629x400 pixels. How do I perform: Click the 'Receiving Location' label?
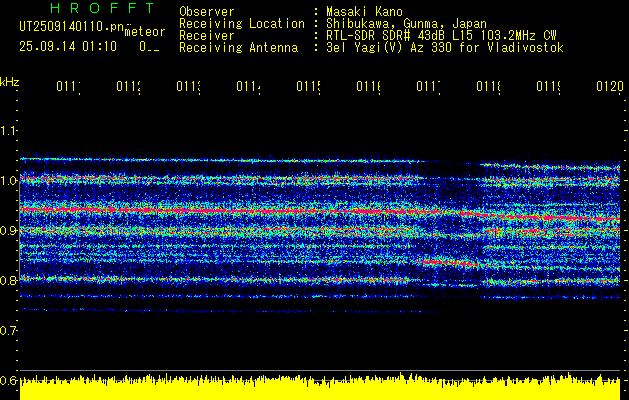click(242, 24)
